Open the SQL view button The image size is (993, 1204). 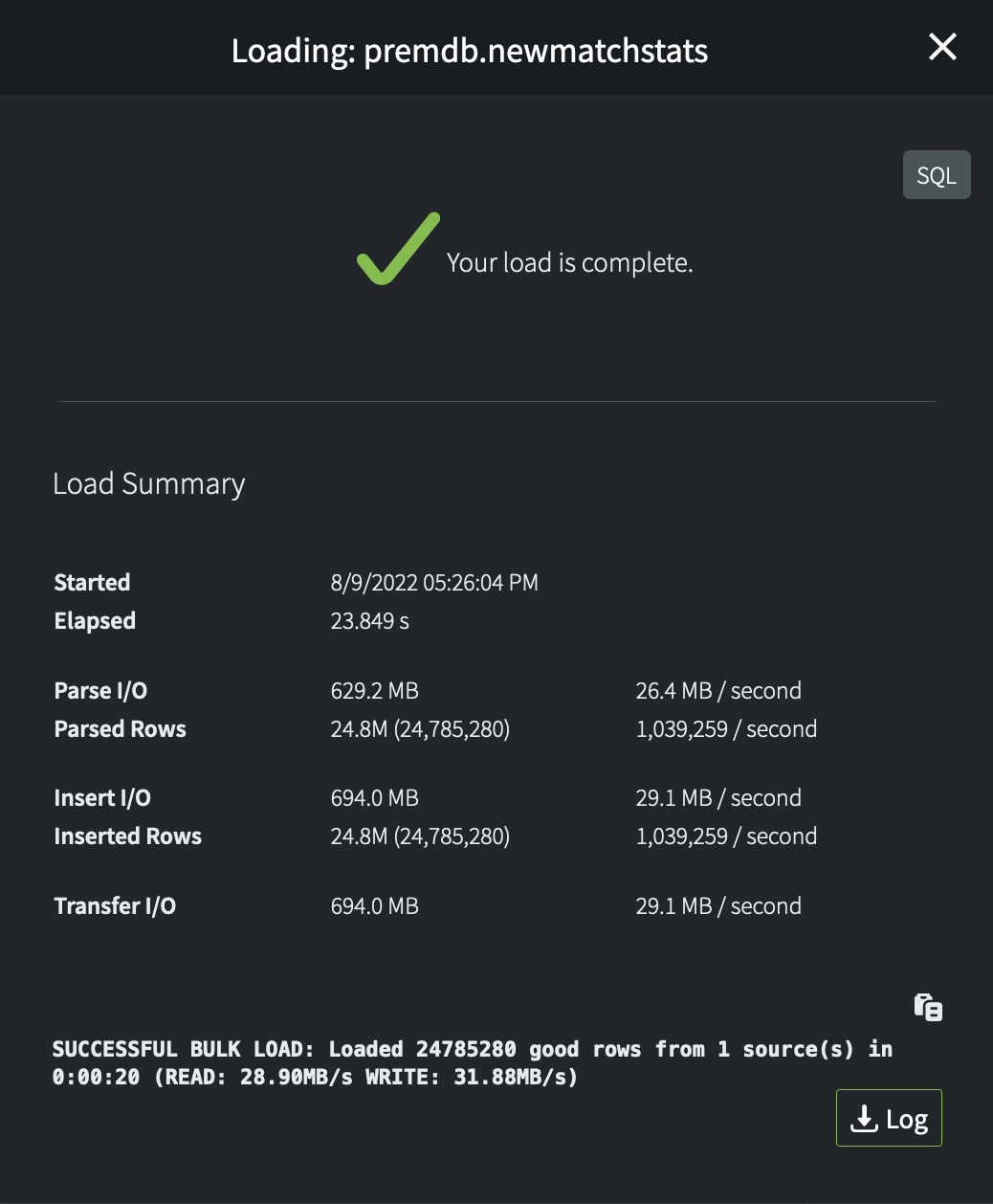point(936,175)
